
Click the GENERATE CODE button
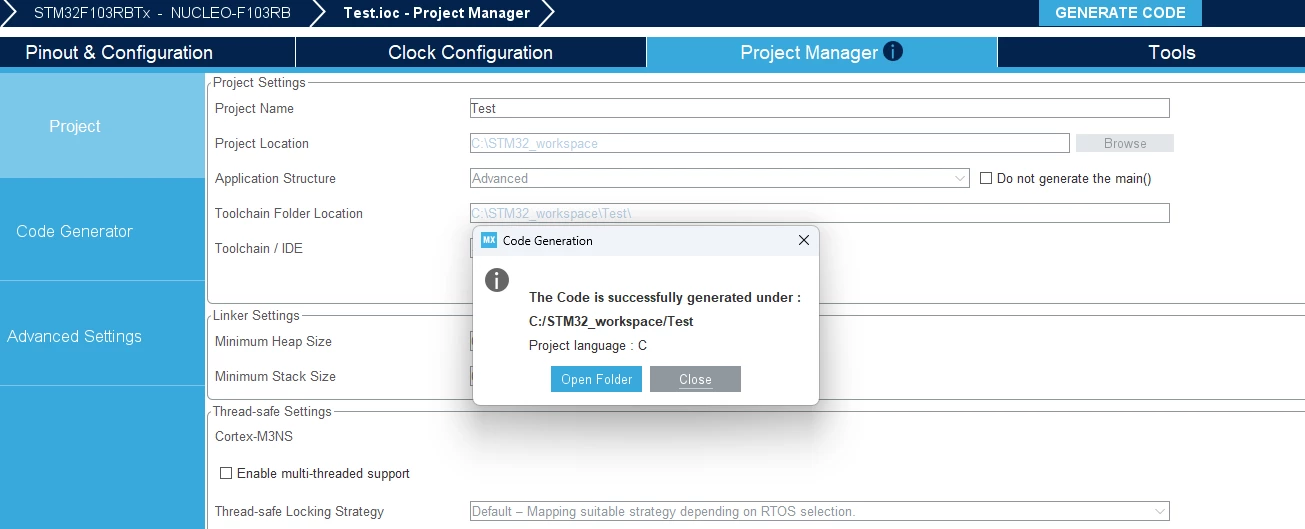[1120, 13]
